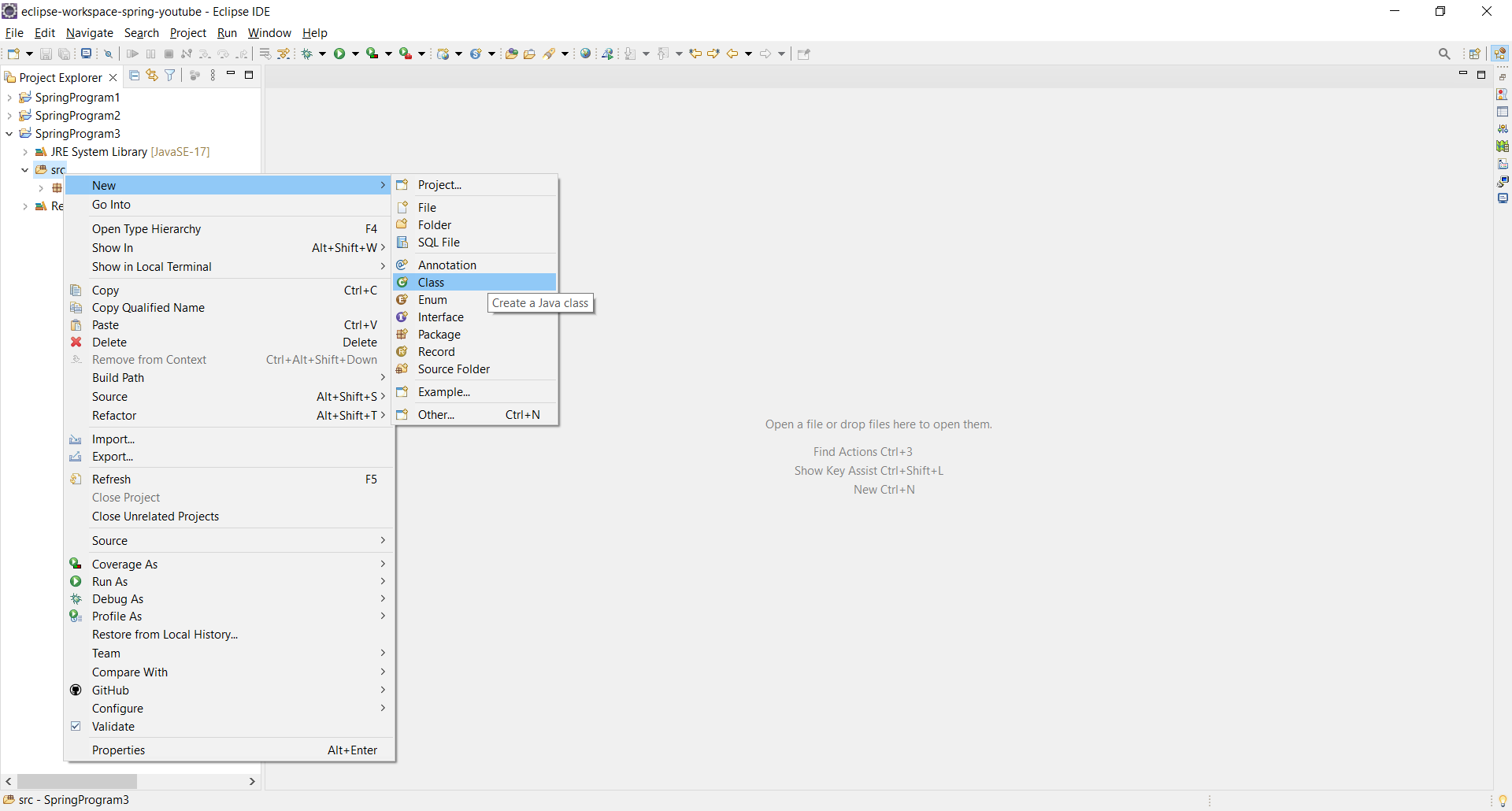
Task: Click the Save toolbar icon
Action: point(46,54)
